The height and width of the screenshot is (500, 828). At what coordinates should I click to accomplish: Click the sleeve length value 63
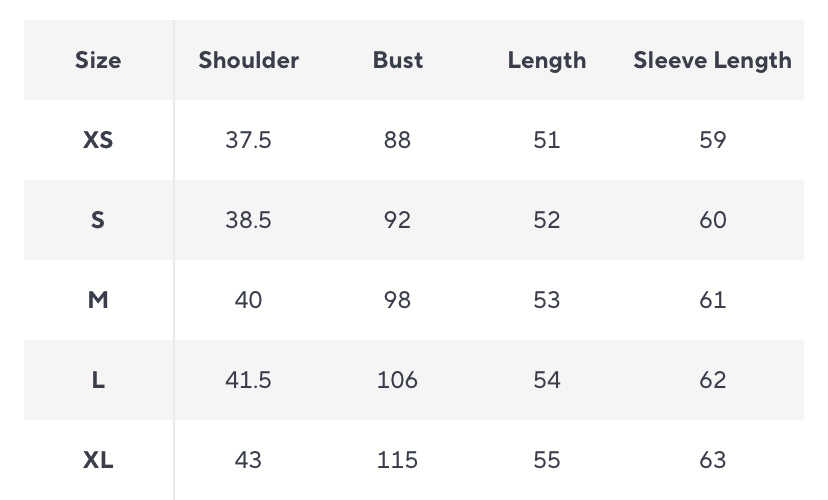point(713,460)
